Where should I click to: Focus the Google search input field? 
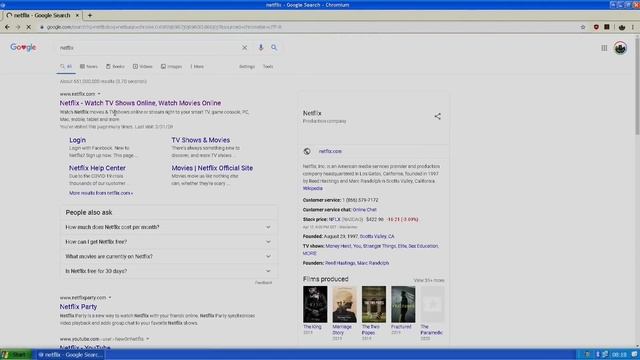(x=149, y=48)
